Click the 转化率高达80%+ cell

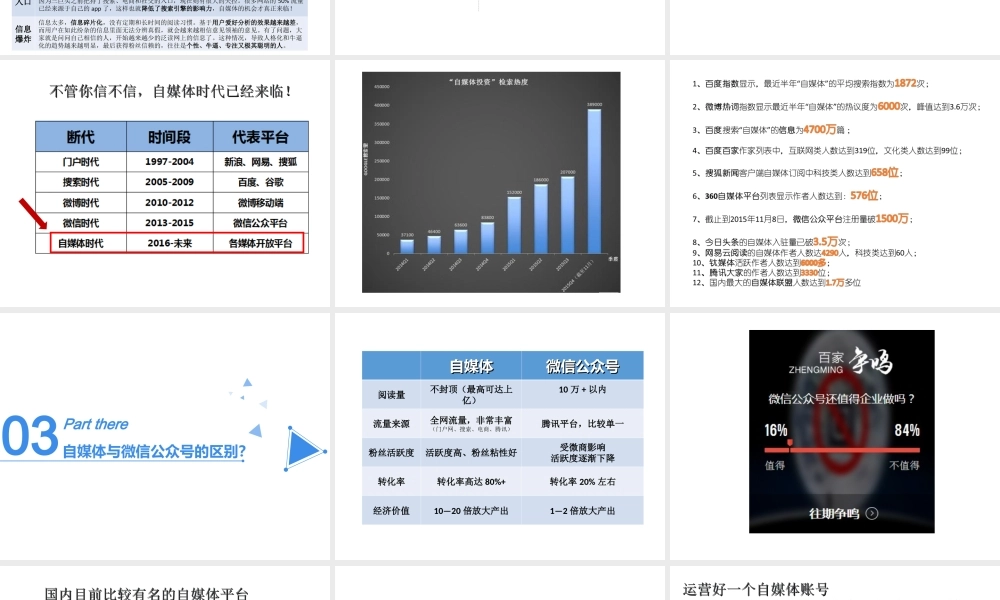[471, 481]
